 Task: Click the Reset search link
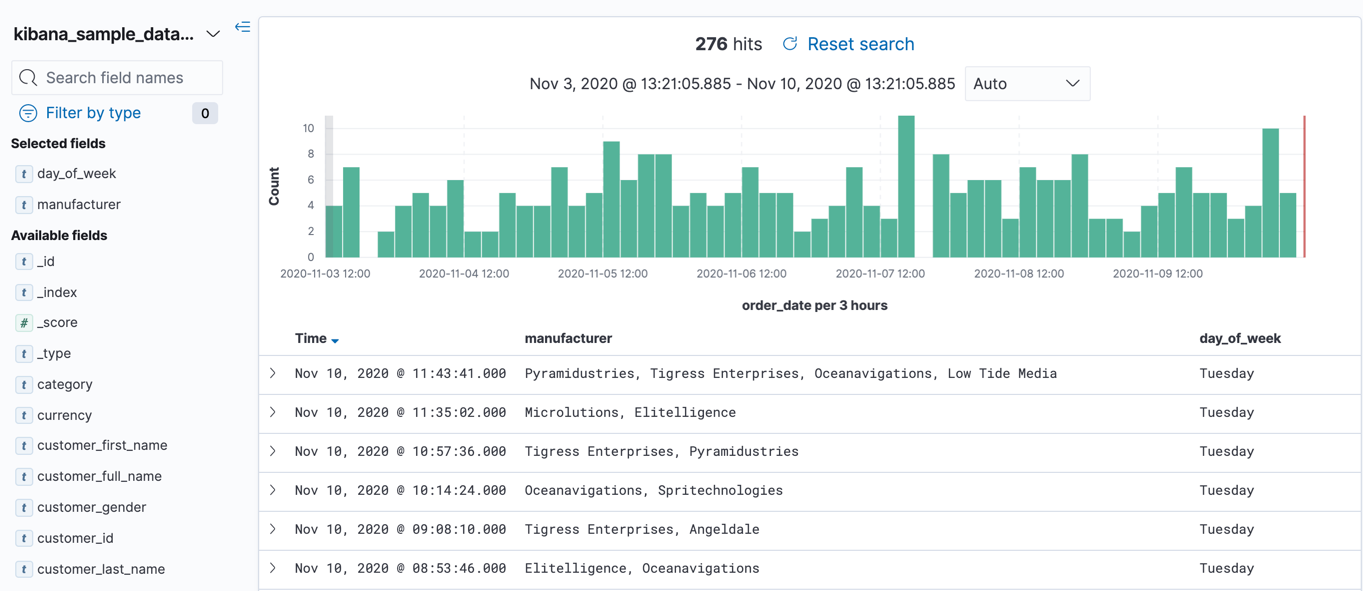pyautogui.click(x=860, y=44)
